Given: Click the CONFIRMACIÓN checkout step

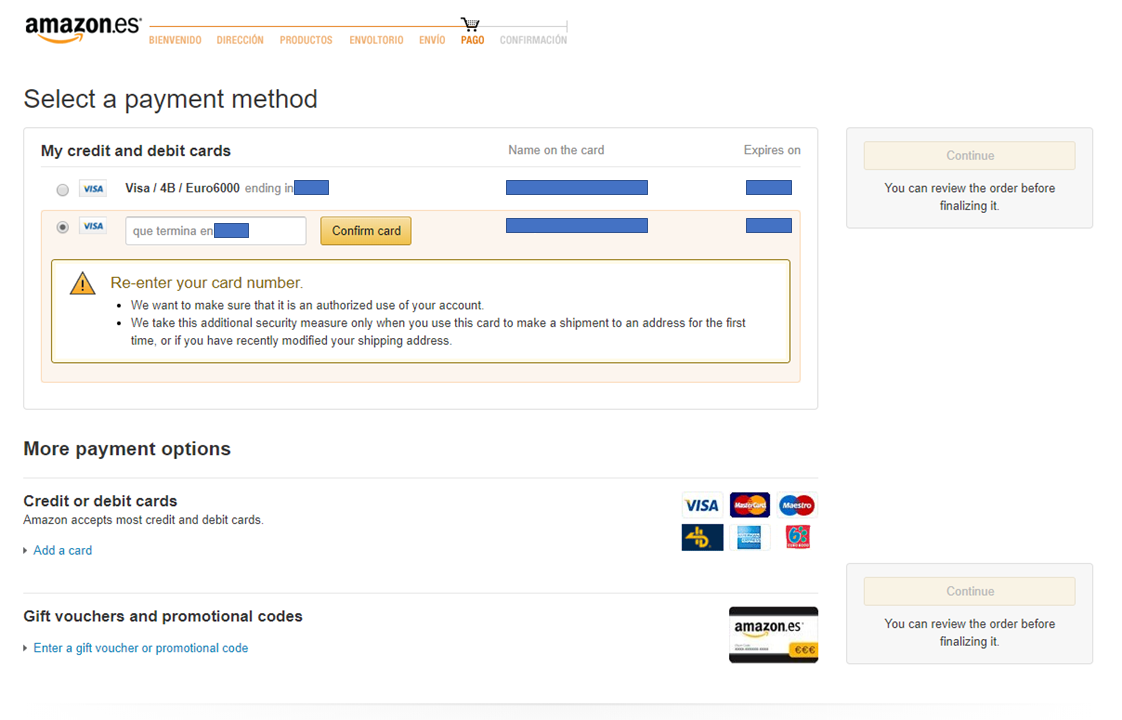Looking at the screenshot, I should point(533,40).
